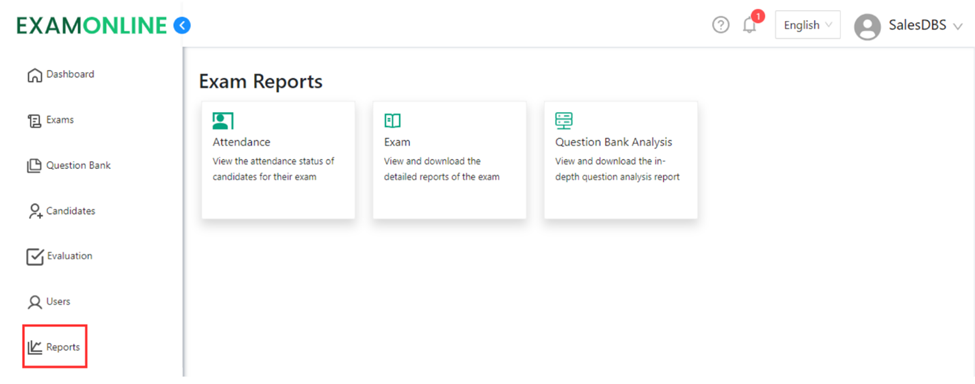The image size is (975, 384).
Task: Click the SalesDBS user avatar icon
Action: click(x=867, y=26)
